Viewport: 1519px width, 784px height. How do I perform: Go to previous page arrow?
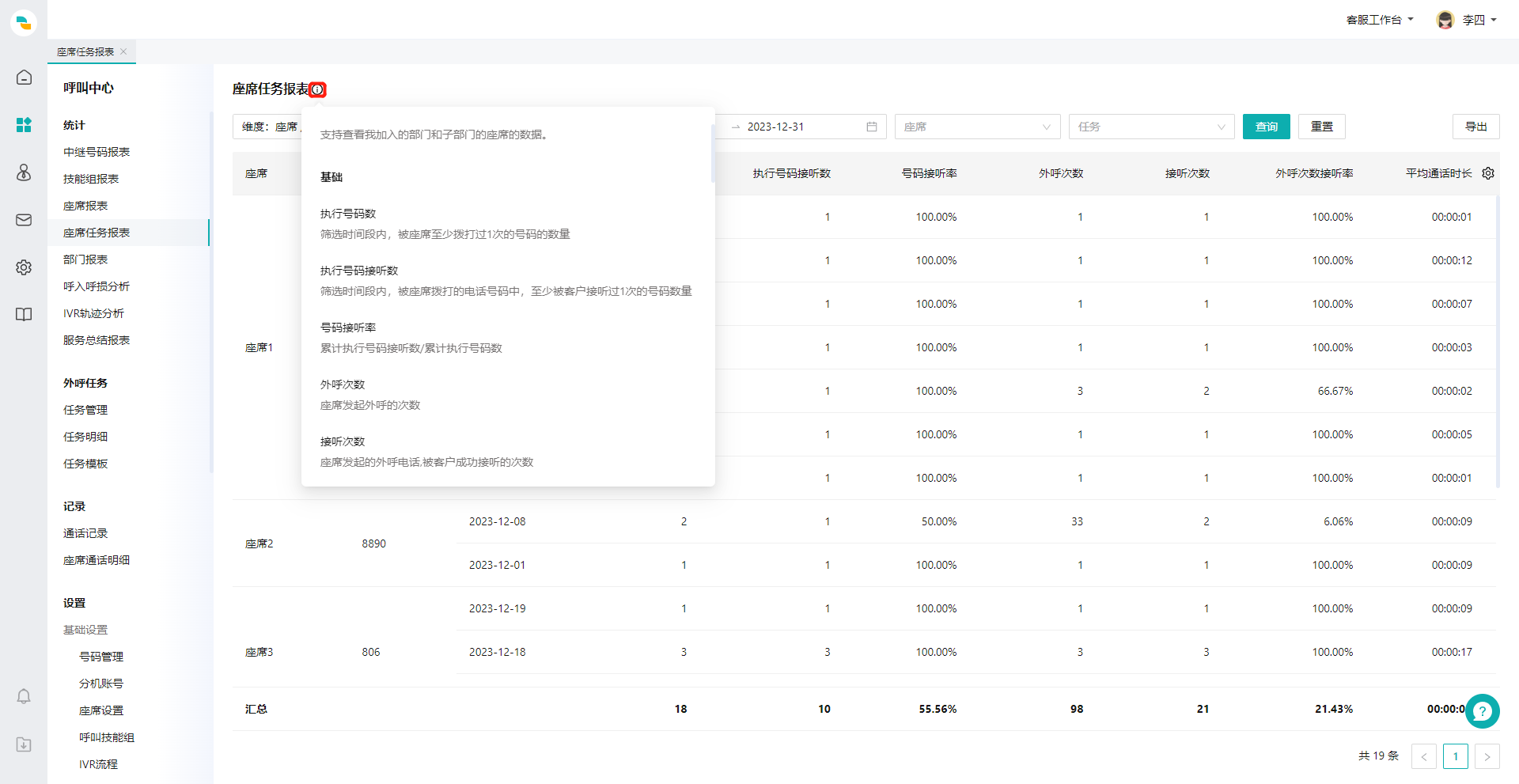click(1424, 756)
